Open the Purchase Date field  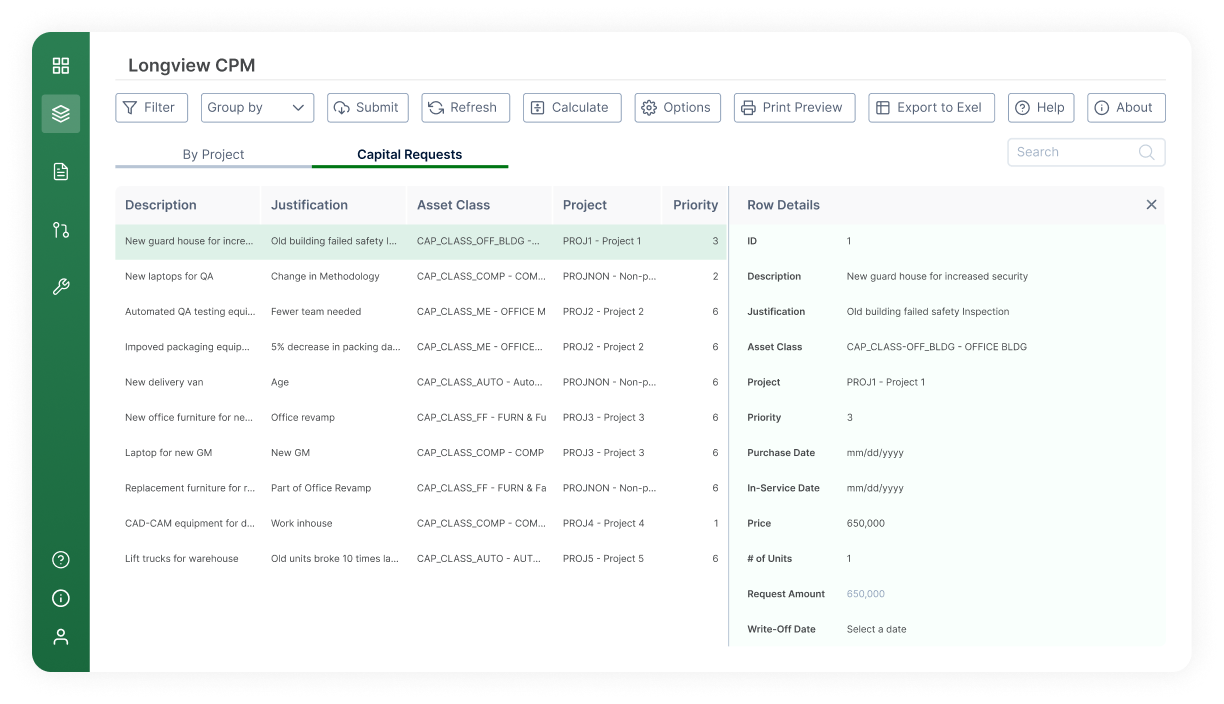[875, 453]
